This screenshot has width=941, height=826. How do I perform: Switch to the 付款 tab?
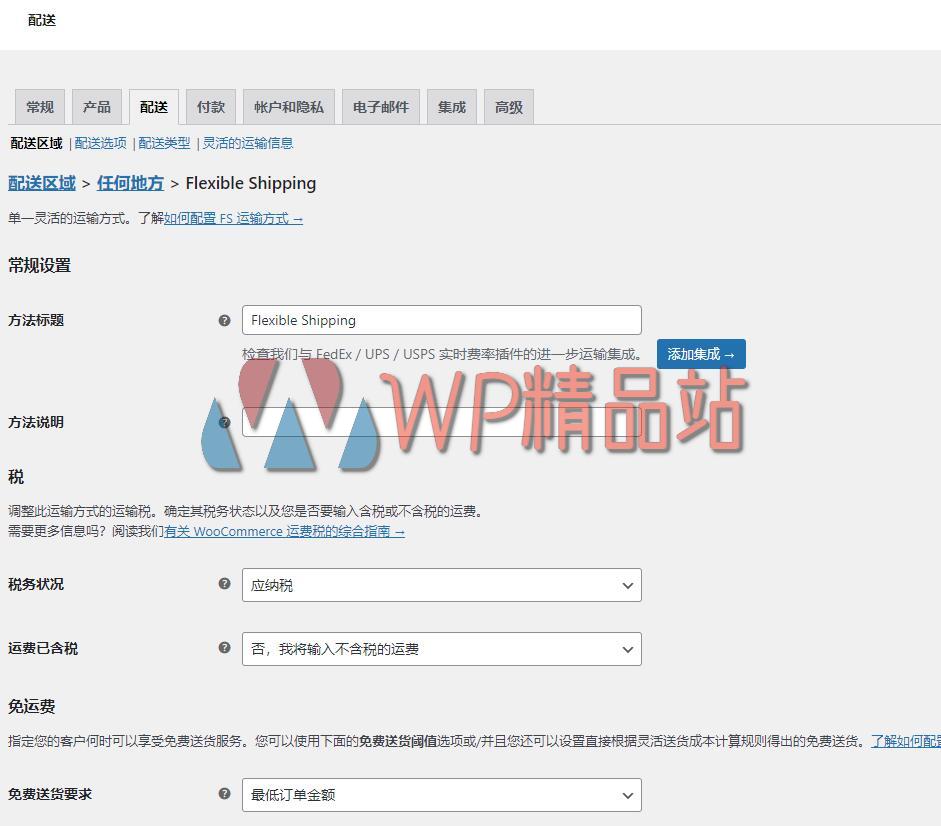[x=210, y=106]
